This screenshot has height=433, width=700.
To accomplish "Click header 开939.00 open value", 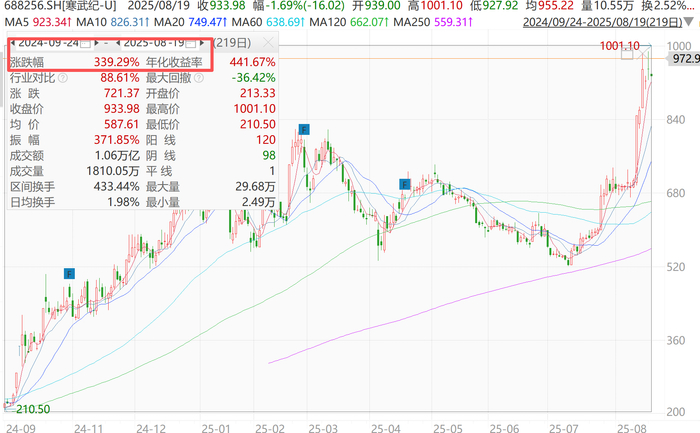I will click(x=376, y=6).
